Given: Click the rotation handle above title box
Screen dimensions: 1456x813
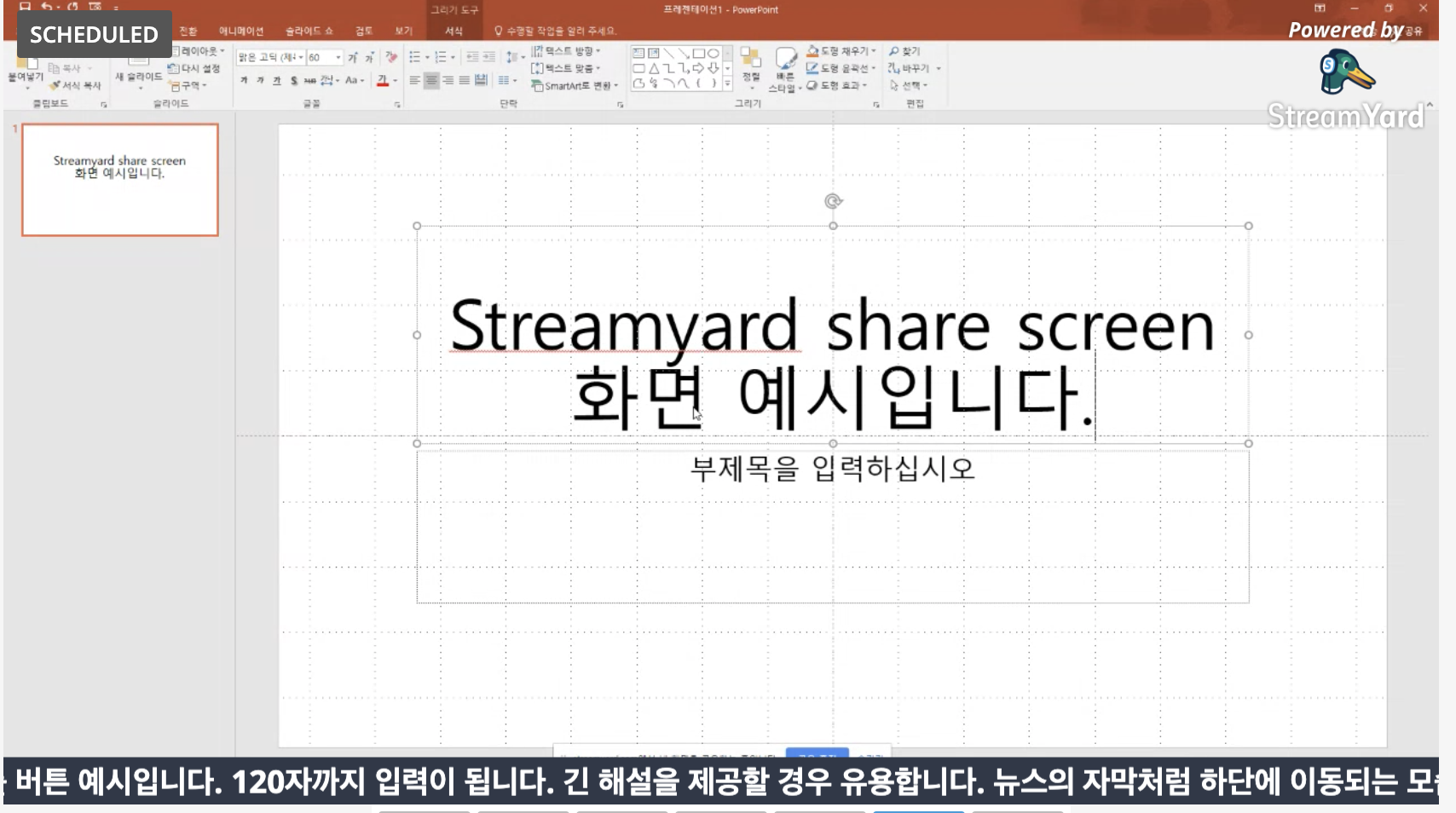Looking at the screenshot, I should pos(833,201).
